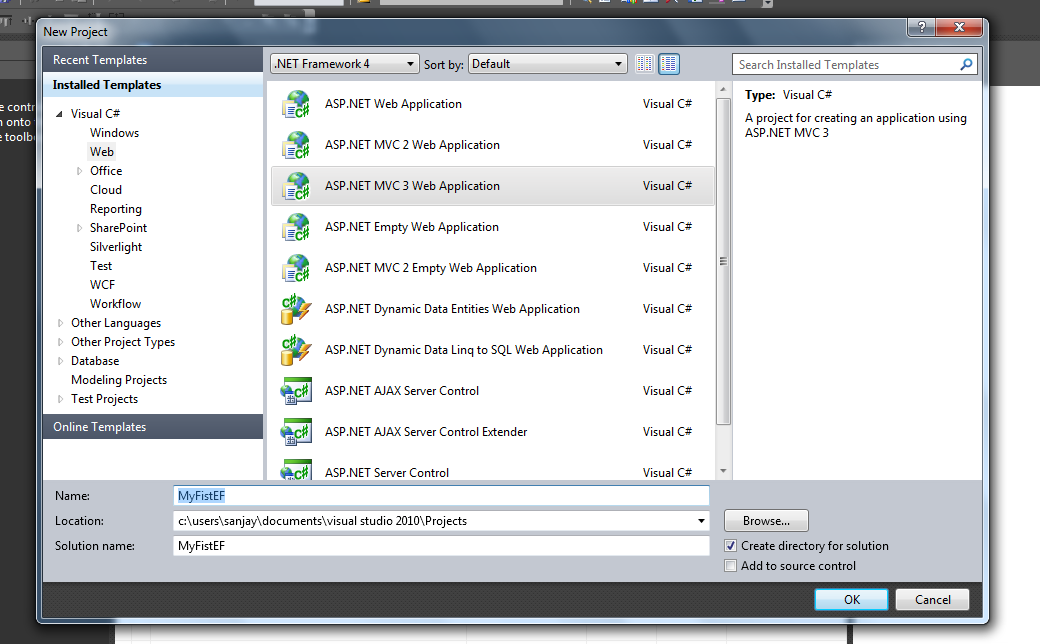Image resolution: width=1040 pixels, height=644 pixels.
Task: Expand the Other Languages node
Action: click(x=60, y=323)
